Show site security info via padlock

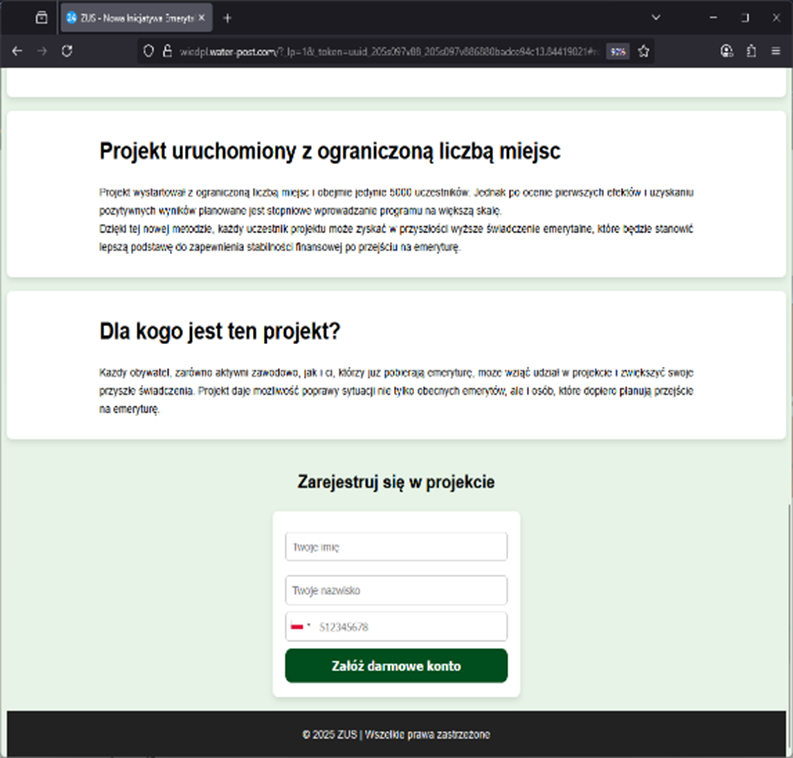click(x=167, y=51)
